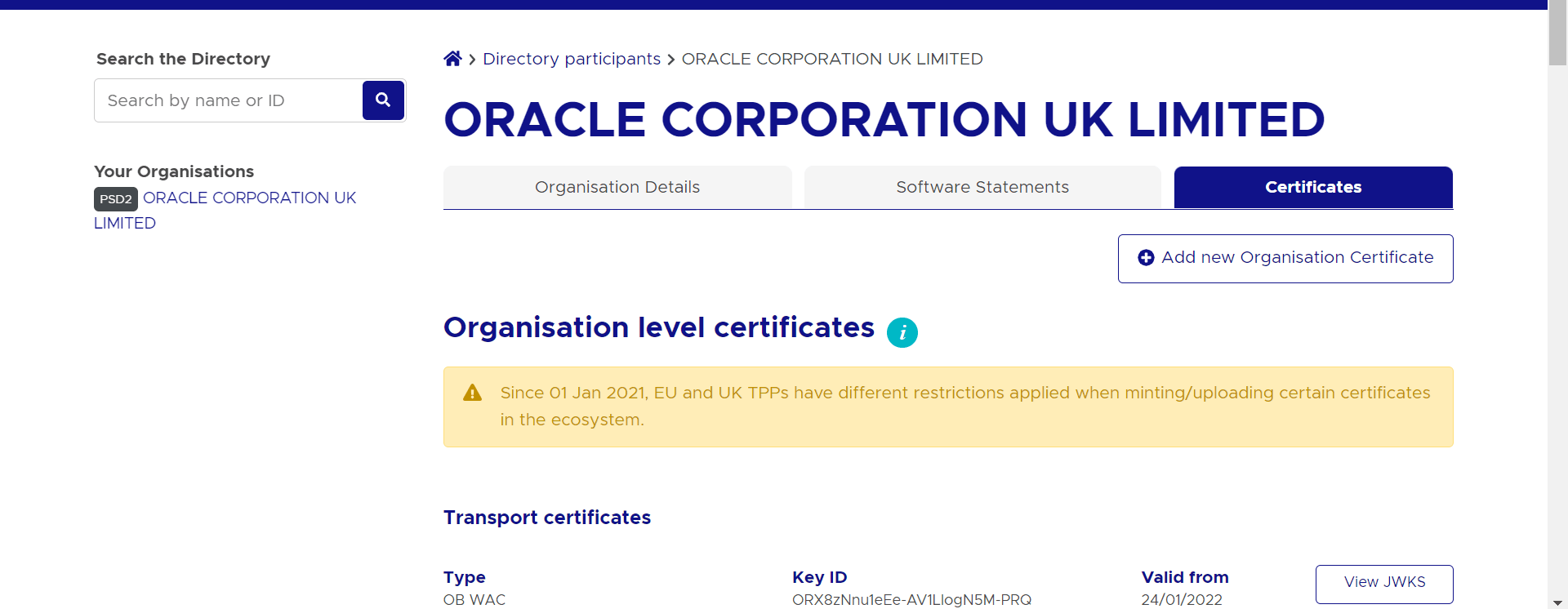The width and height of the screenshot is (1568, 609).
Task: Click the warning triangle in alert banner
Action: pyautogui.click(x=472, y=393)
